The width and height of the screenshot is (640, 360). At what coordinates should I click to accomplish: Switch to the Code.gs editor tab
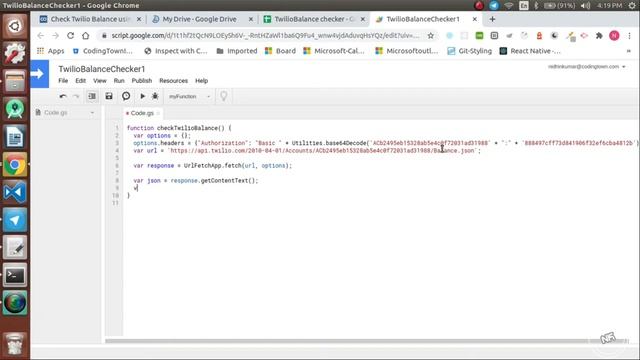point(142,113)
